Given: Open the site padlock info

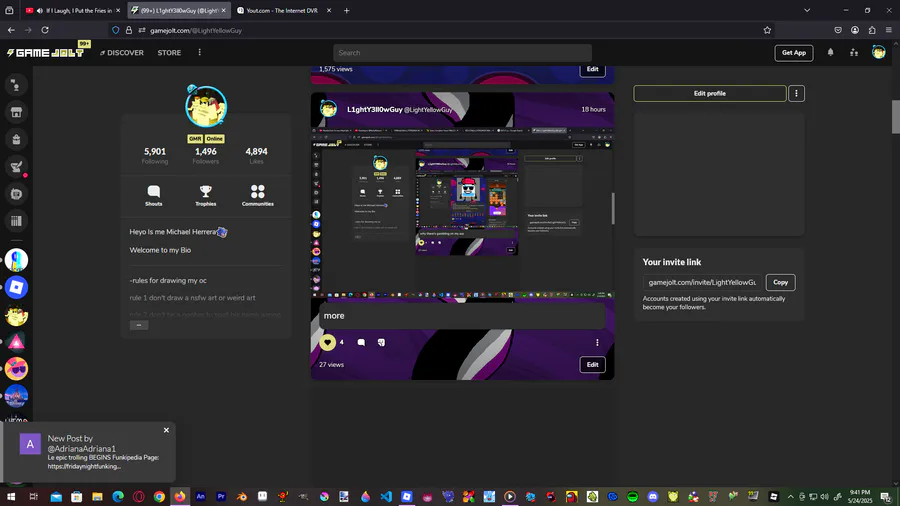Looking at the screenshot, I should pyautogui.click(x=129, y=30).
